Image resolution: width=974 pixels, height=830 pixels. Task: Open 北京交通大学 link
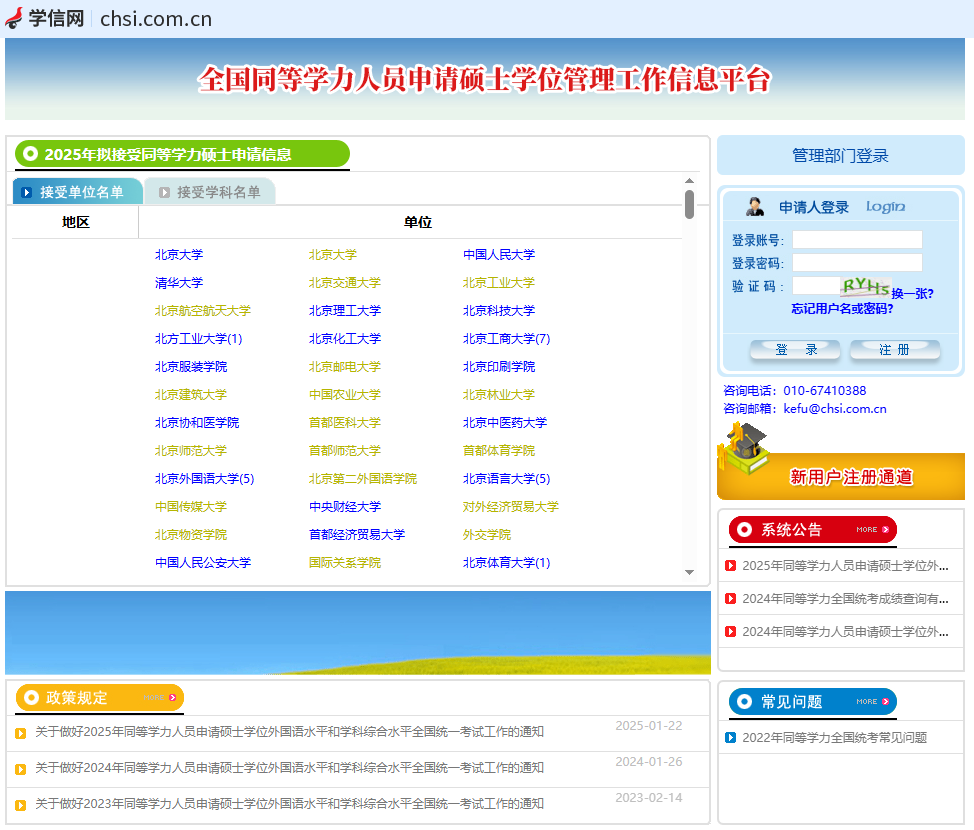[x=345, y=283]
